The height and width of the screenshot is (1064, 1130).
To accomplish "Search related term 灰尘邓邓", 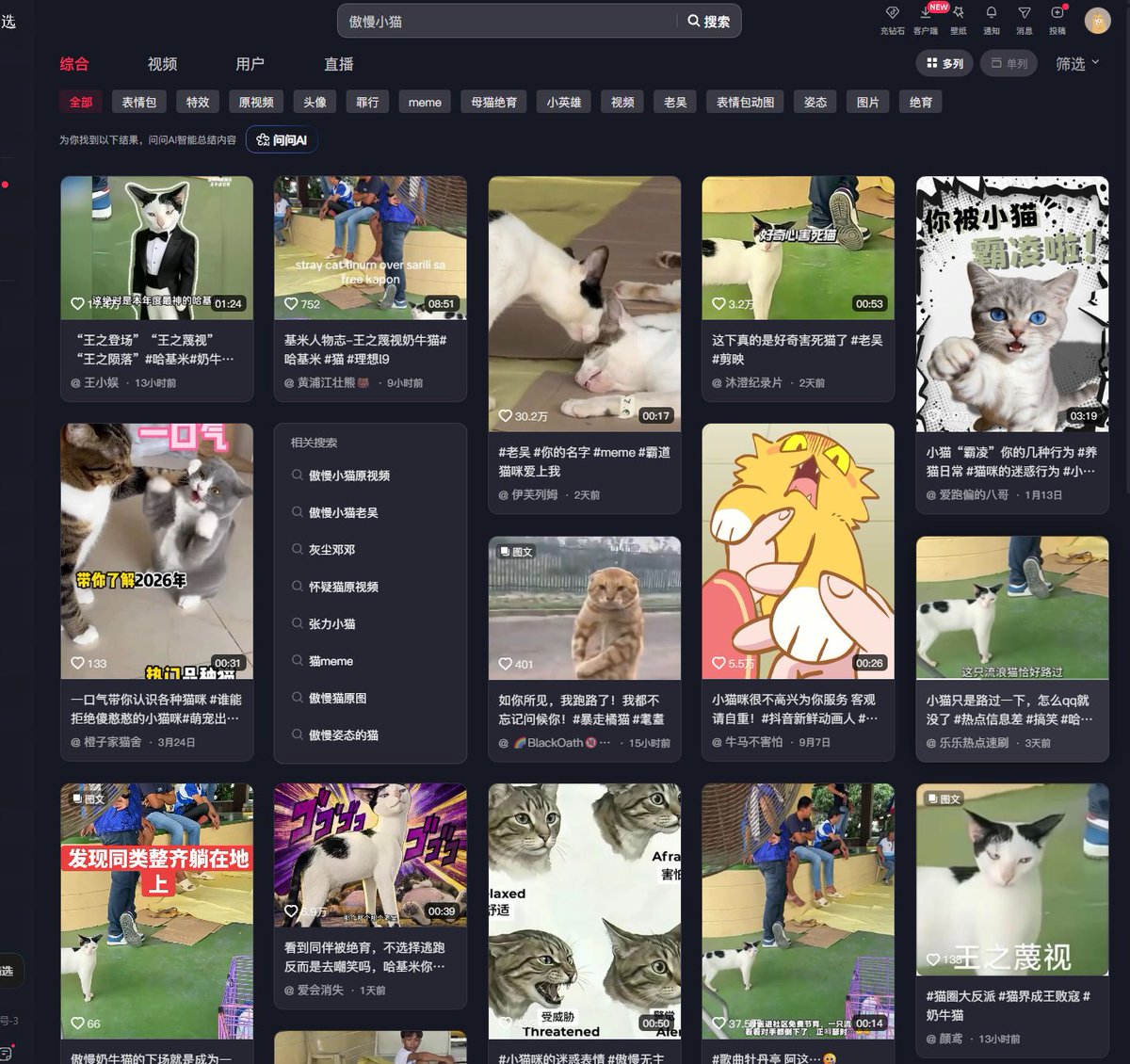I will point(331,549).
